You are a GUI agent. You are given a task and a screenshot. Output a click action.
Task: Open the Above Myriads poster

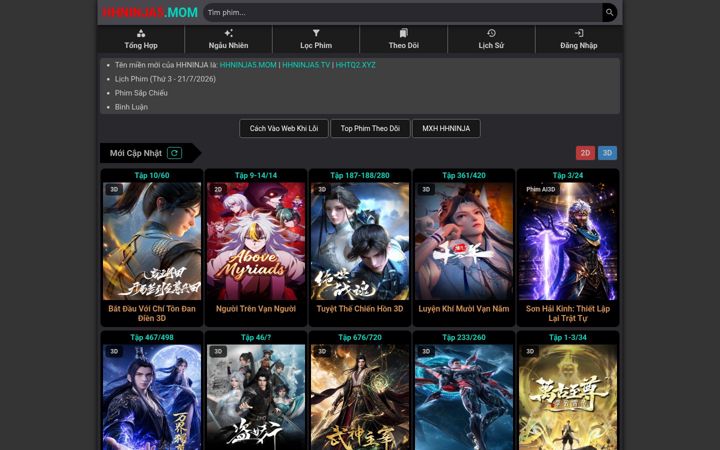[x=256, y=241]
